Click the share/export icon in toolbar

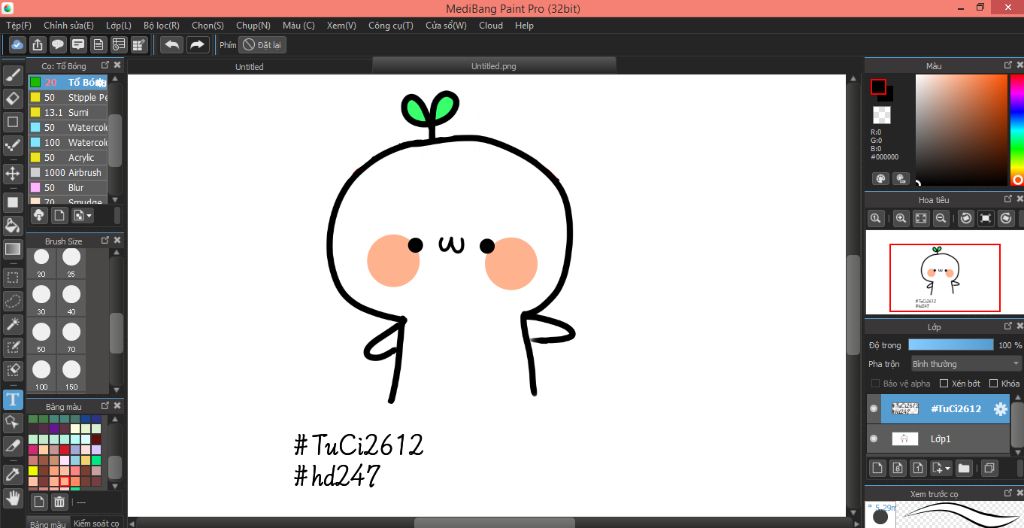point(38,44)
